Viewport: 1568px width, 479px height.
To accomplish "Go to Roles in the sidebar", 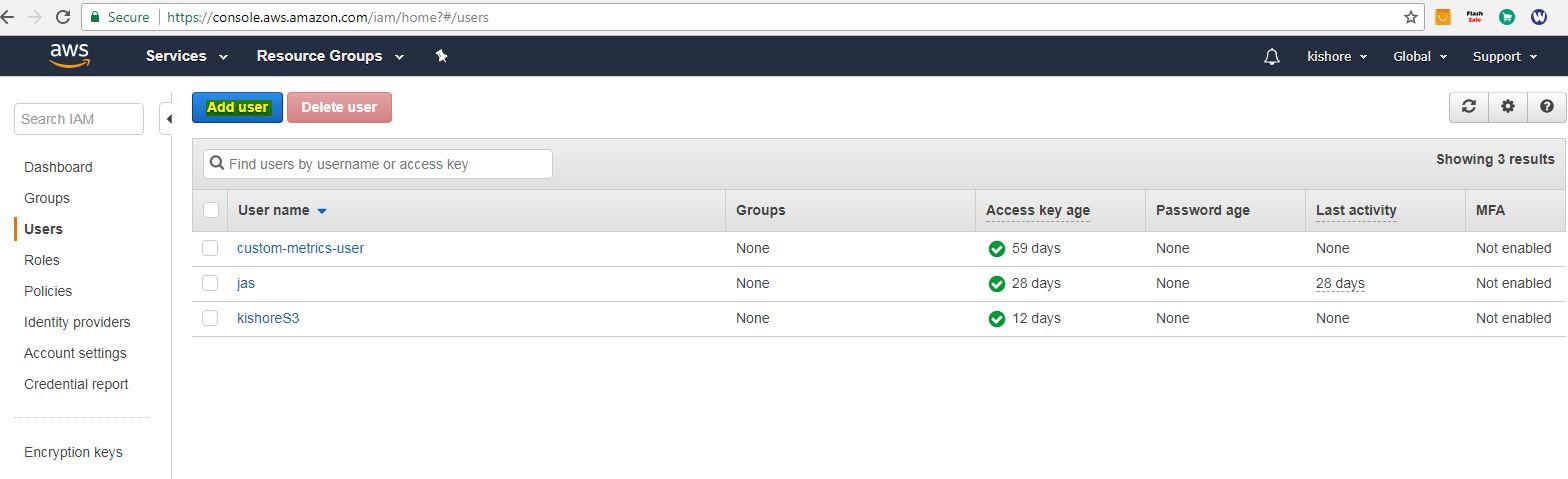I will (x=42, y=260).
